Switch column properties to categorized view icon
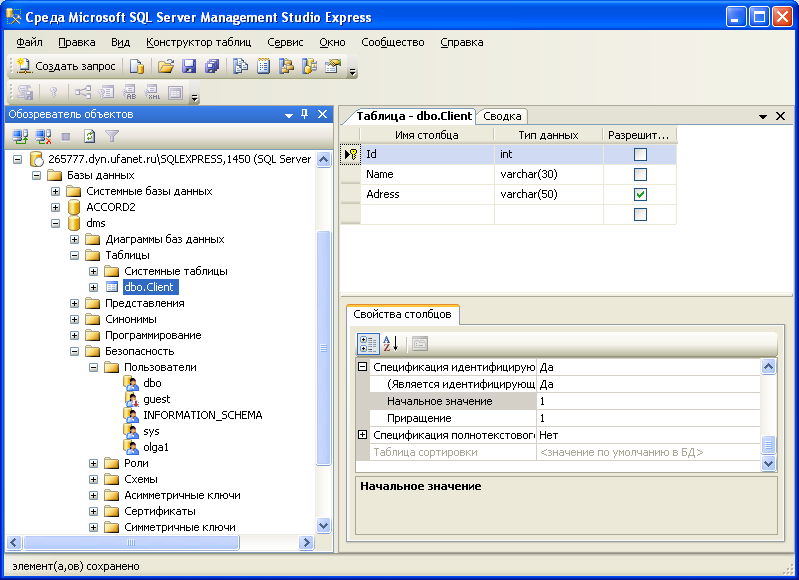The image size is (799, 580). point(368,344)
